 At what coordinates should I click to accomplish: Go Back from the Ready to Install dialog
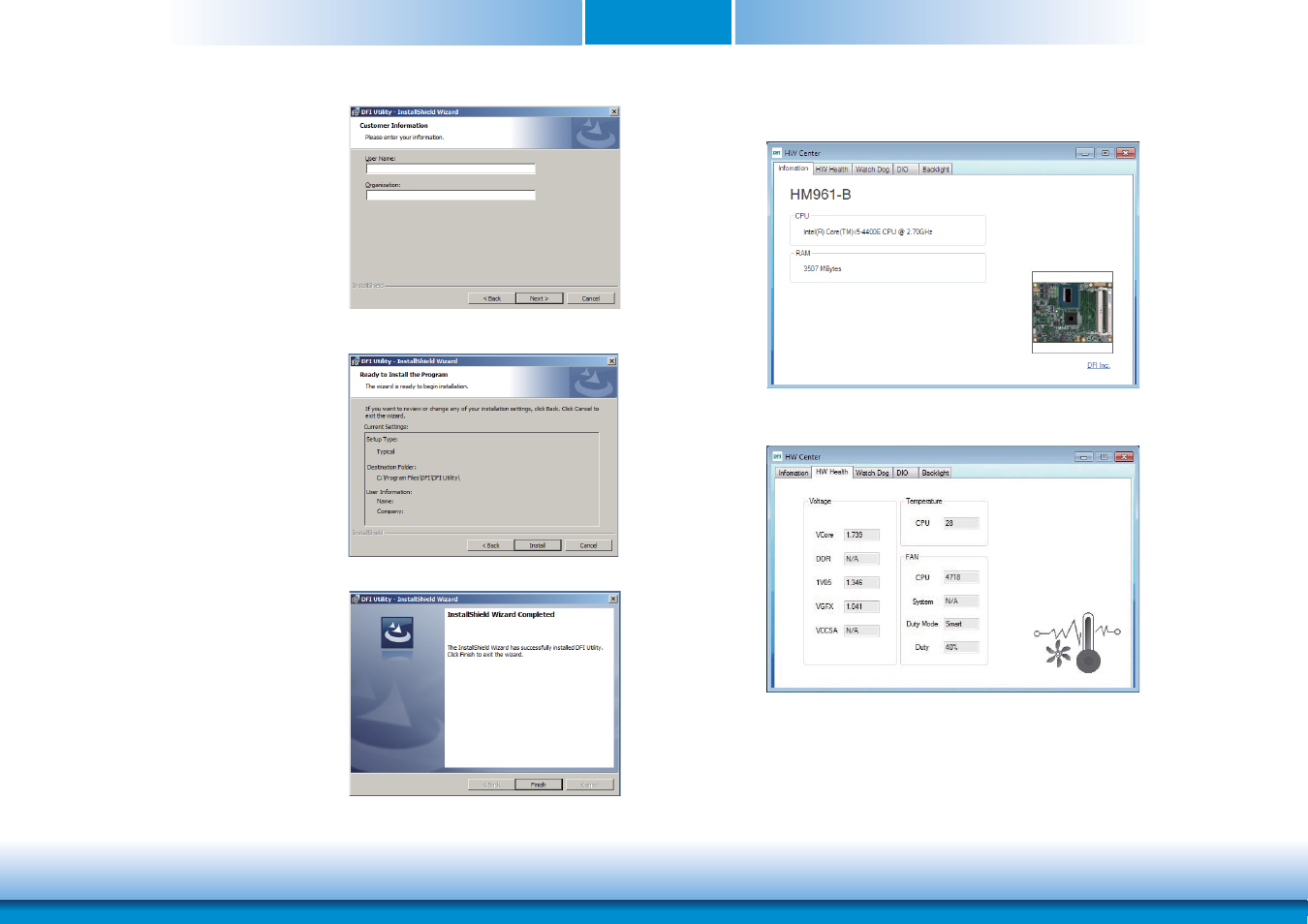[x=491, y=545]
